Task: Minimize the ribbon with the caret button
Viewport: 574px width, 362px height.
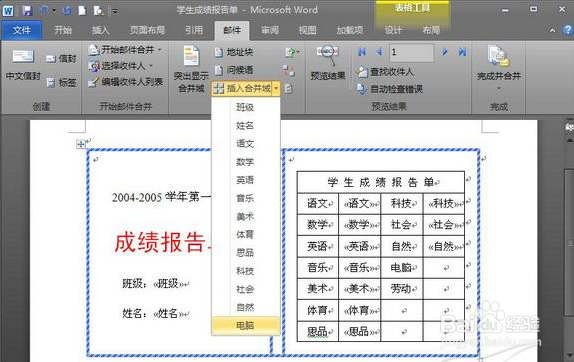Action: 552,30
